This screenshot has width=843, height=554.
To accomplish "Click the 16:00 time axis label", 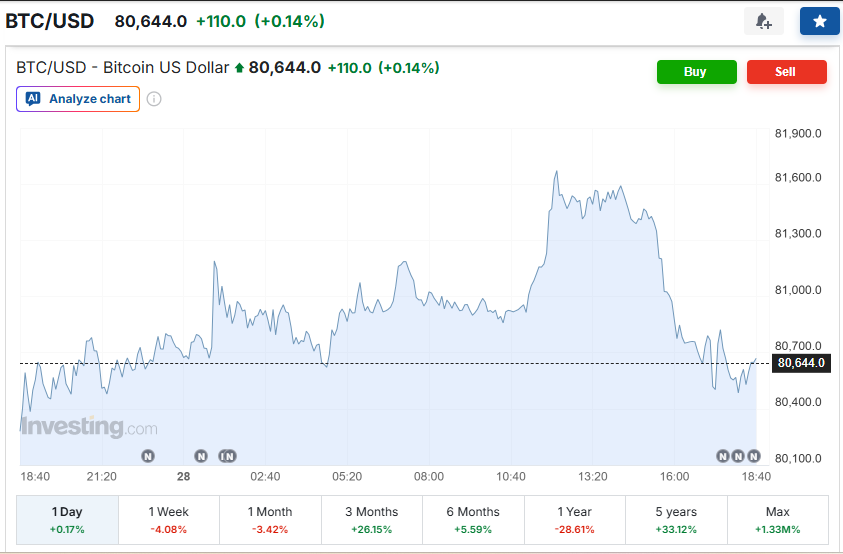I will (674, 477).
